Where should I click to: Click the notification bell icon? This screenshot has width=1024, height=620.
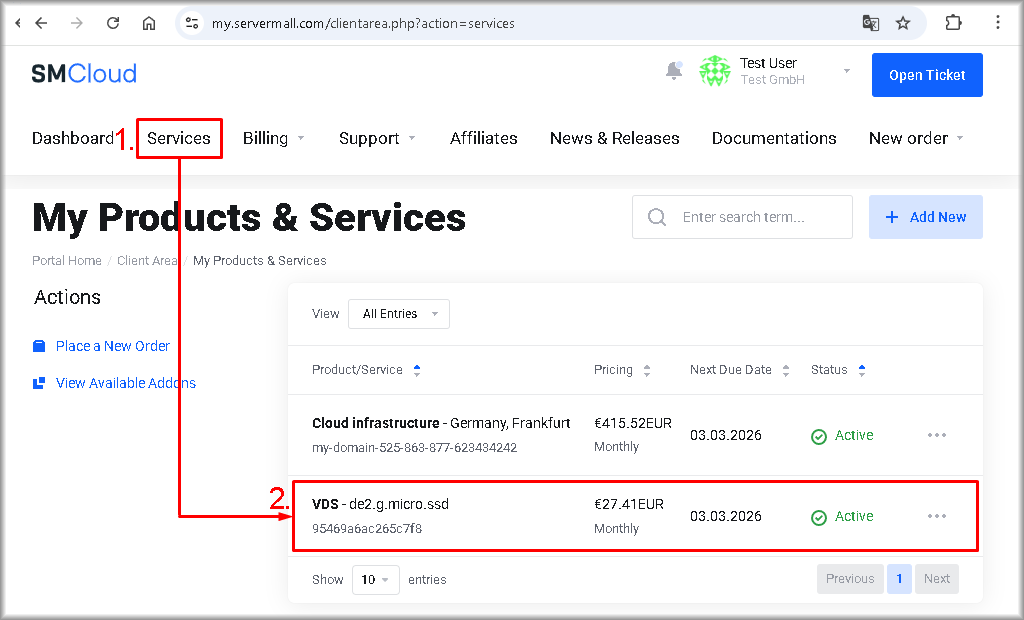pyautogui.click(x=674, y=71)
